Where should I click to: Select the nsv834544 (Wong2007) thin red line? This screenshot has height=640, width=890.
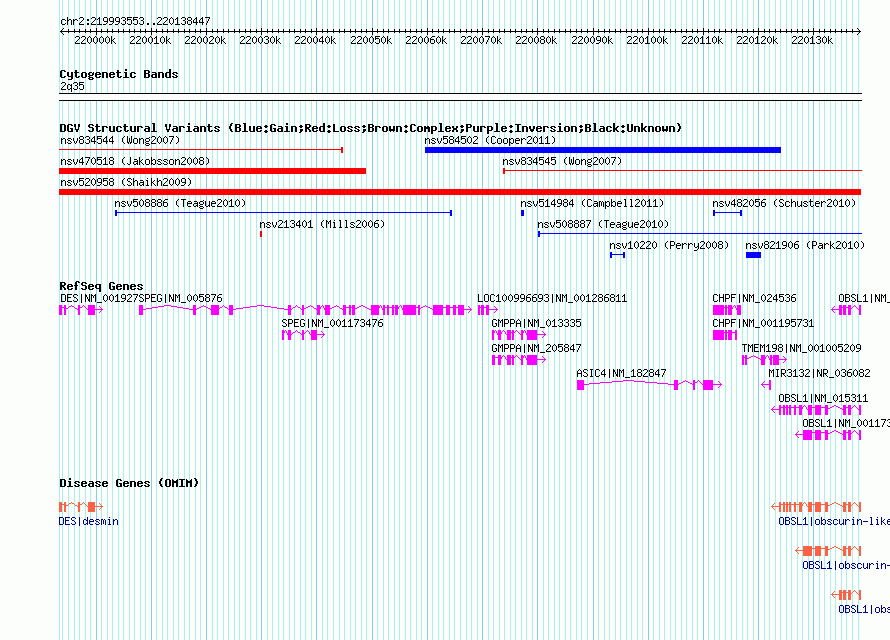(x=201, y=150)
